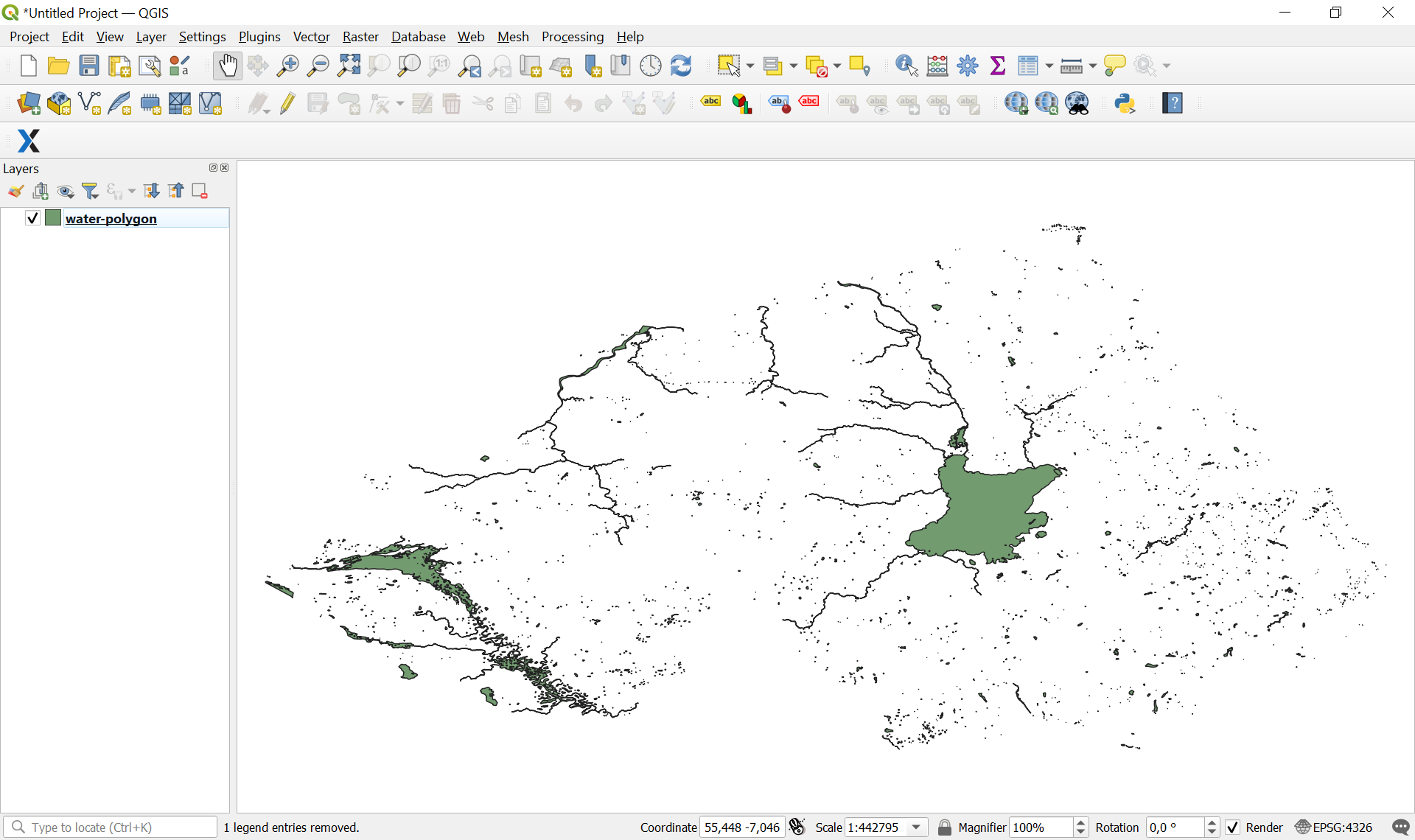Select the Pan Map hand tool

(x=228, y=66)
